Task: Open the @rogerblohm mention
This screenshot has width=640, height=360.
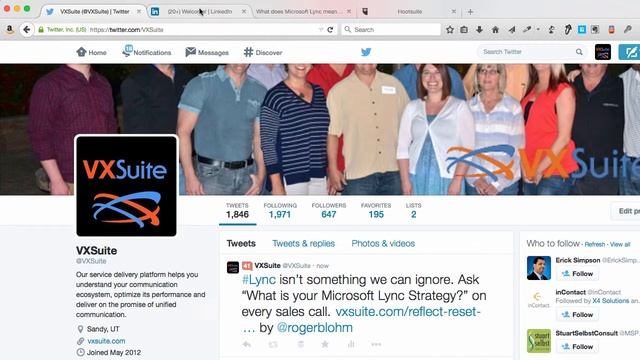Action: 314,328
